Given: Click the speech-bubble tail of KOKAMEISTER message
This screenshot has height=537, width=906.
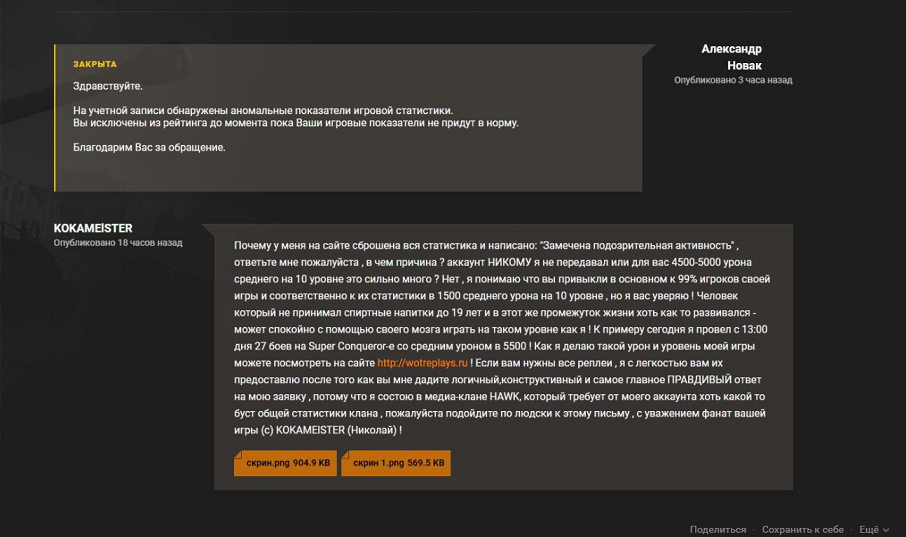Looking at the screenshot, I should (208, 230).
